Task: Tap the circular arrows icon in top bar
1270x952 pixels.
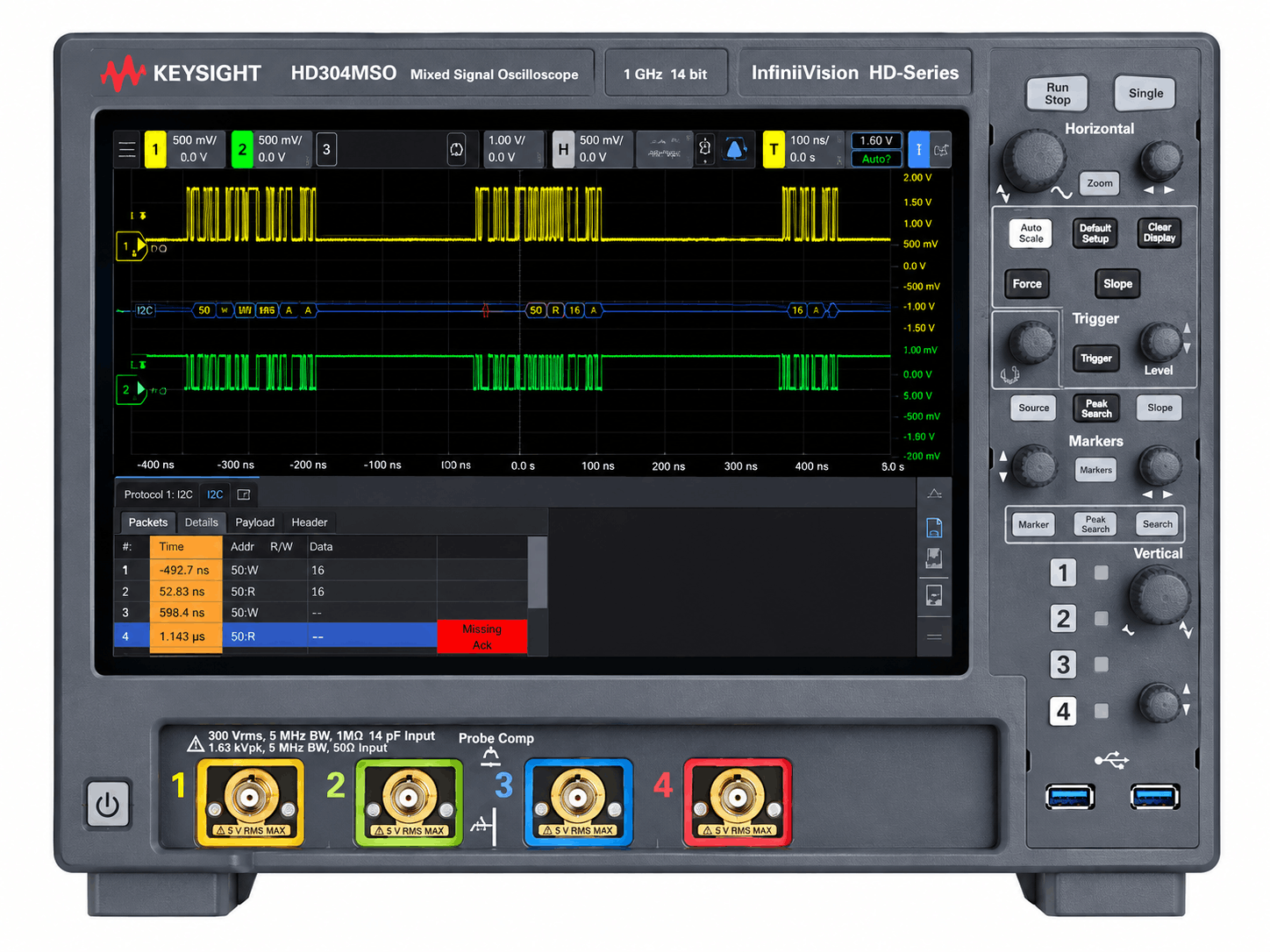Action: pos(456,149)
